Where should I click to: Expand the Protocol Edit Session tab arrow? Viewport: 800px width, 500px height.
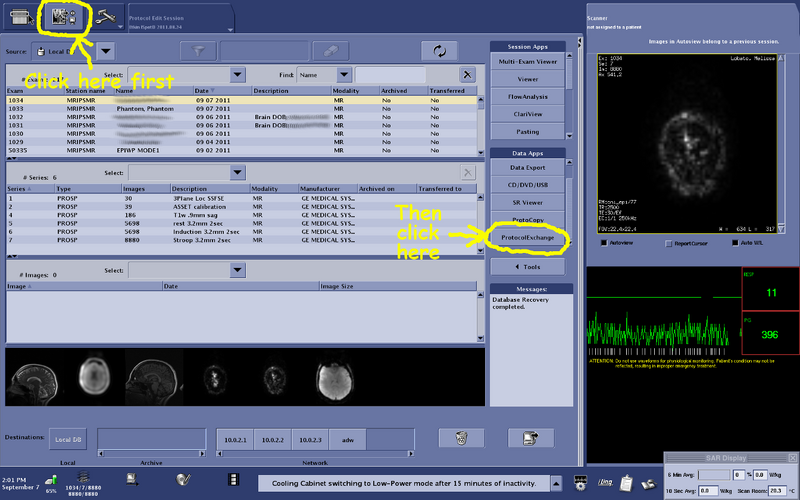pyautogui.click(x=230, y=30)
